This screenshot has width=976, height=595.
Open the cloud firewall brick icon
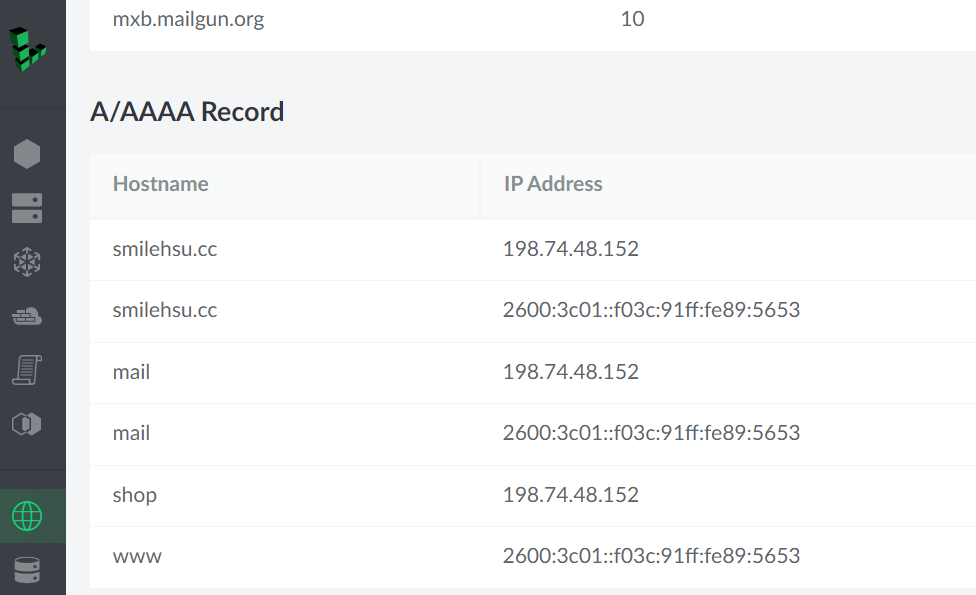27,317
